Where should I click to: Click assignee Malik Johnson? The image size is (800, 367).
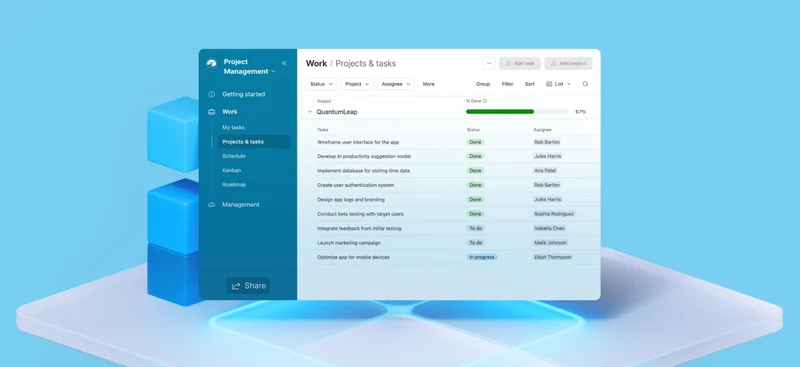pyautogui.click(x=551, y=243)
